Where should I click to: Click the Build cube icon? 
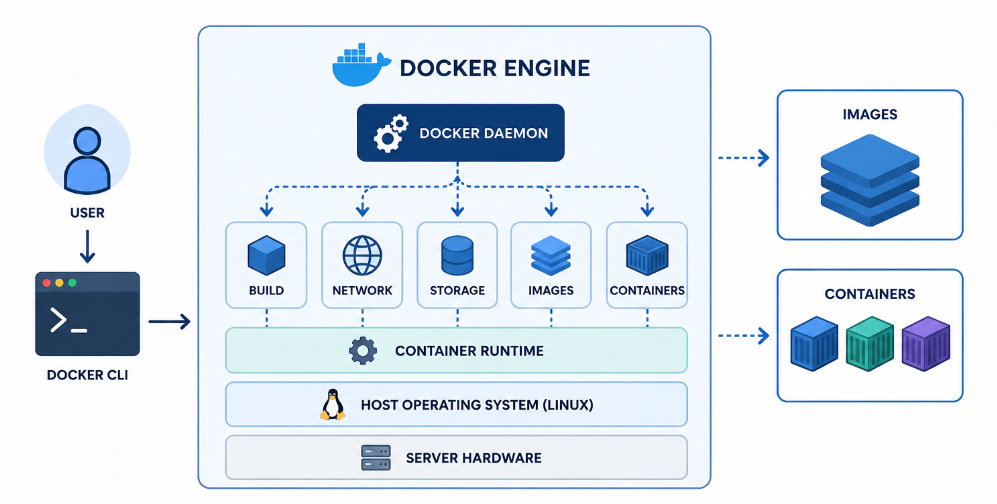pyautogui.click(x=266, y=255)
